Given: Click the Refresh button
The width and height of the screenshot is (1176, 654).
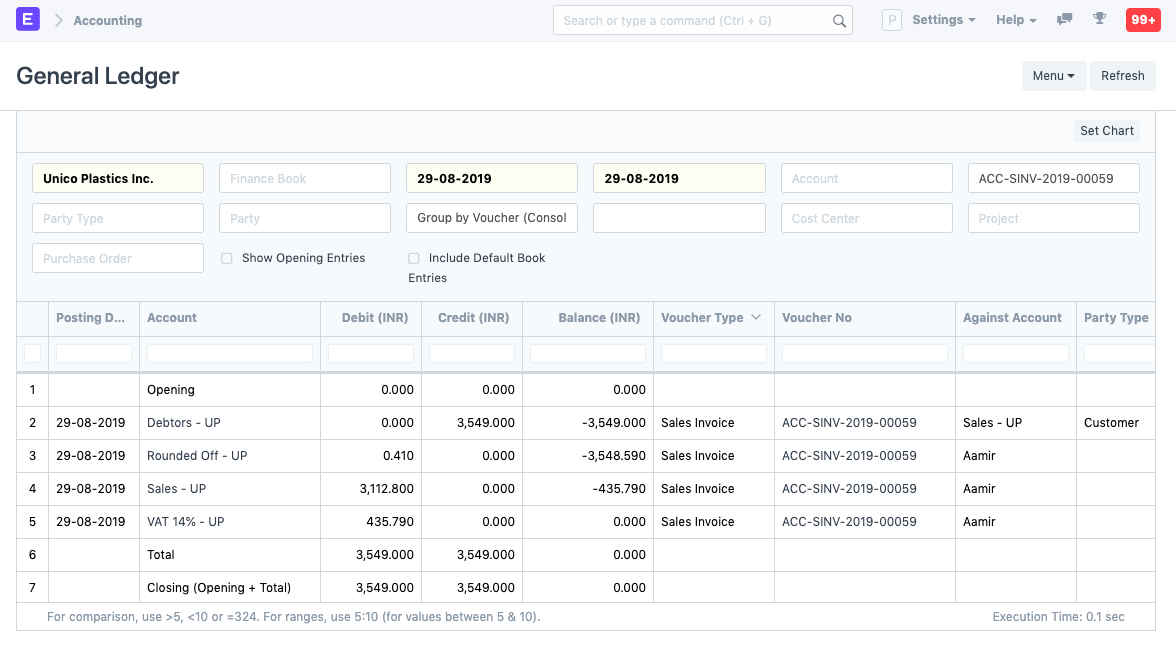Looking at the screenshot, I should click(1122, 75).
